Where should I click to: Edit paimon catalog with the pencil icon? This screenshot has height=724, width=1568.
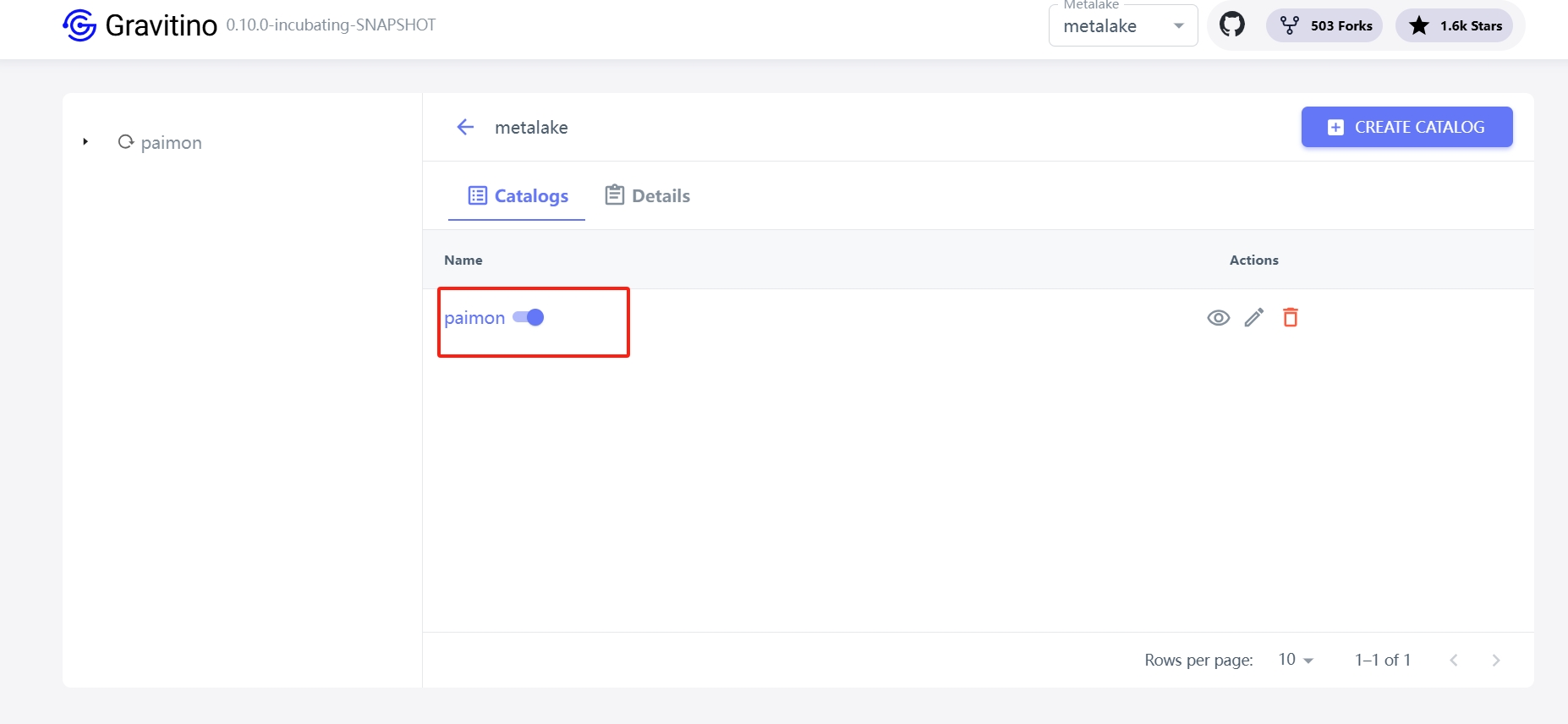click(x=1254, y=317)
